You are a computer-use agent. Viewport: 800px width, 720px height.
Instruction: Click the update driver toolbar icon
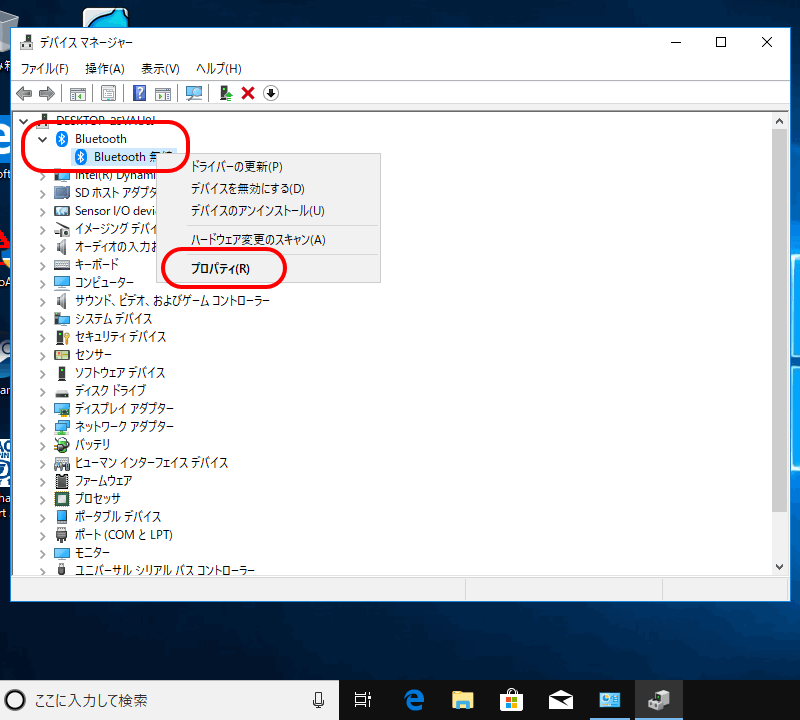[x=226, y=93]
